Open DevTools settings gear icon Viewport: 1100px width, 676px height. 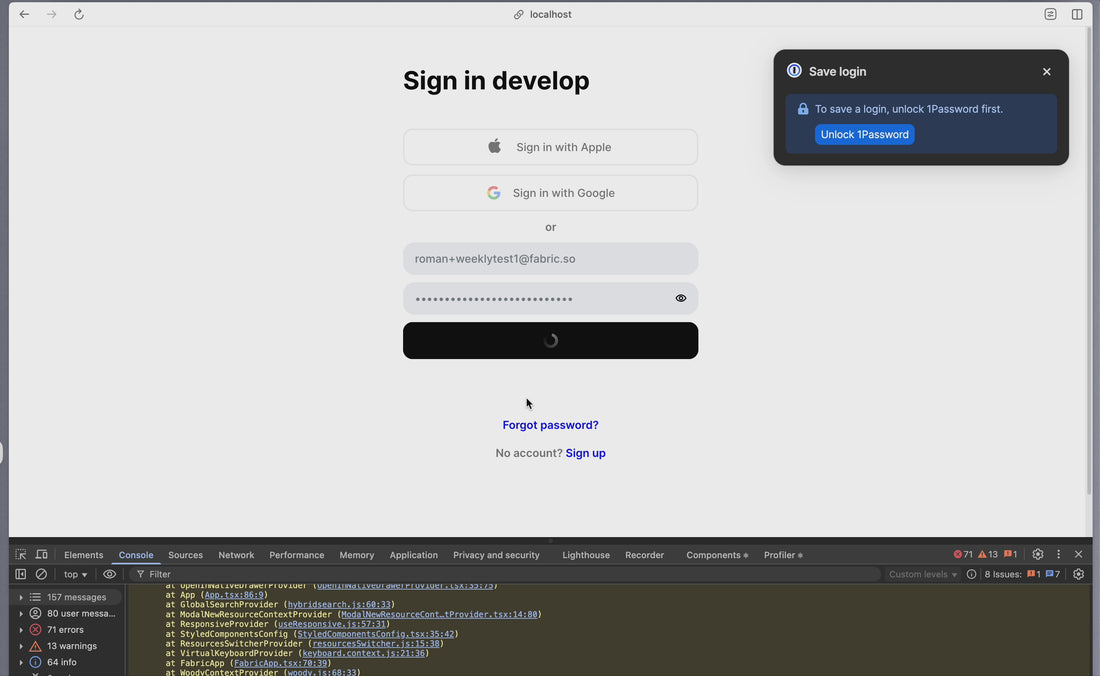point(1038,554)
